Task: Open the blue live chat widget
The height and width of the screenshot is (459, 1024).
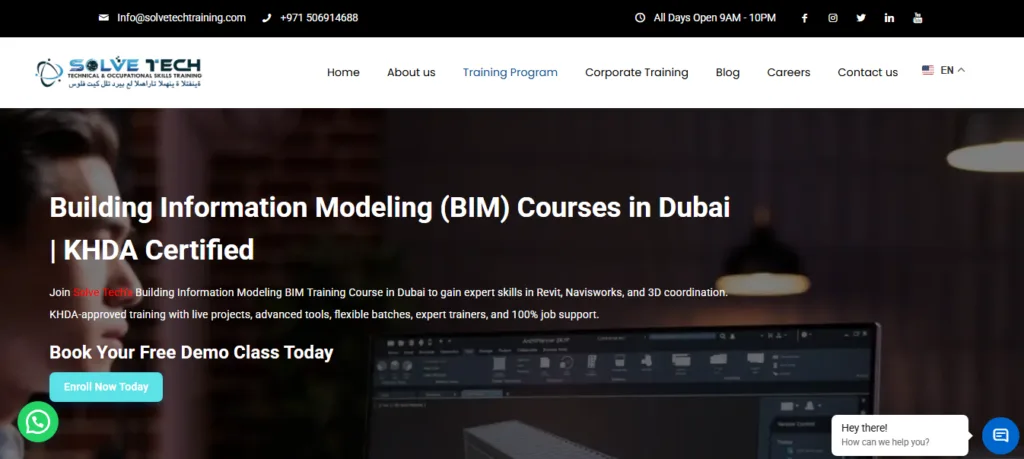Action: pyautogui.click(x=1000, y=435)
